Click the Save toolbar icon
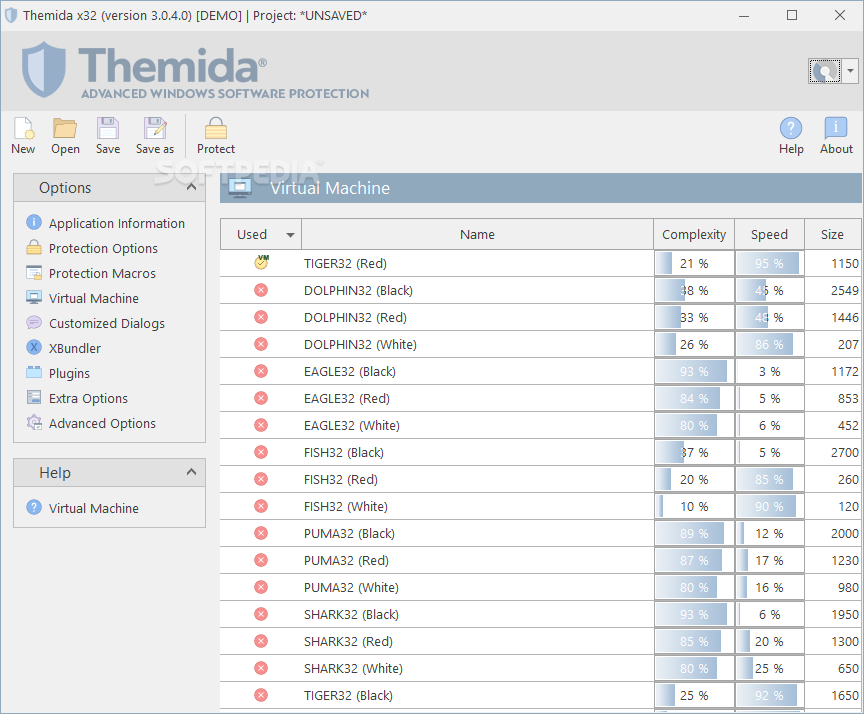864x714 pixels. 107,128
